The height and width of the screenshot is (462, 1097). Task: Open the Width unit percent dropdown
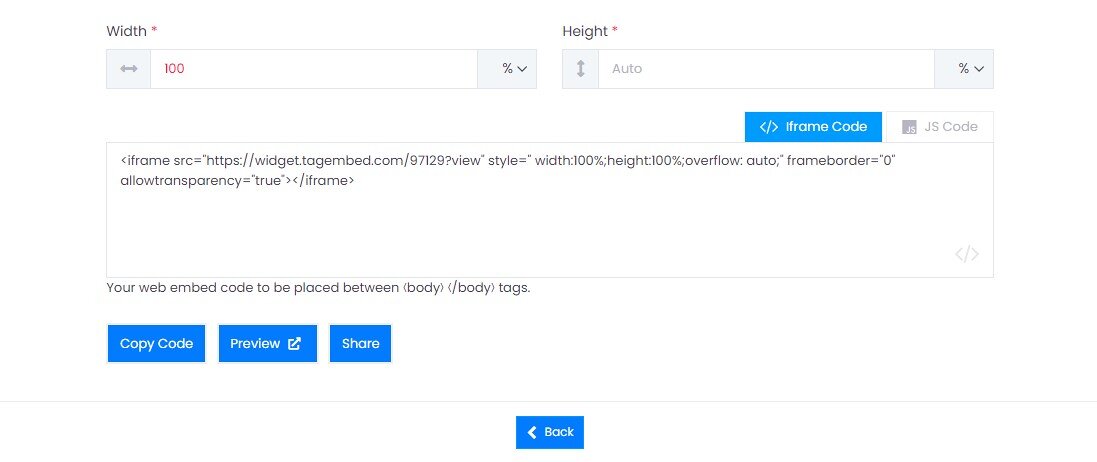[507, 69]
